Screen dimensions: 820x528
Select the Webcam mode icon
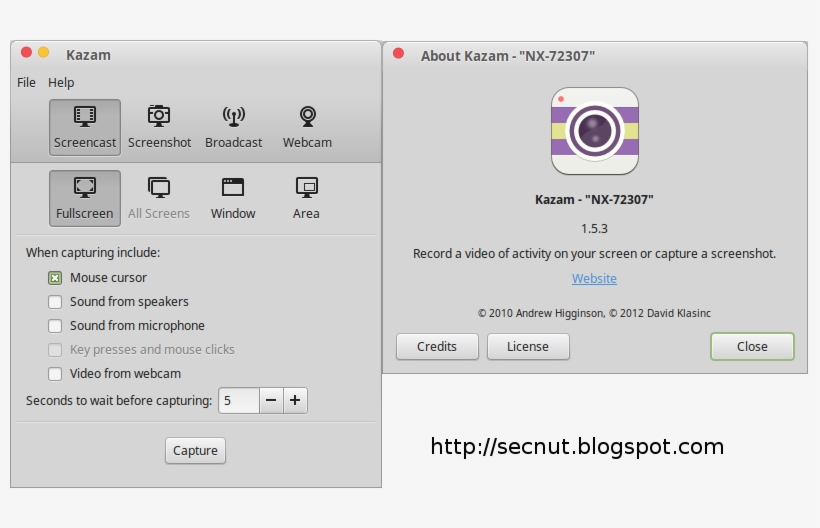coord(308,127)
